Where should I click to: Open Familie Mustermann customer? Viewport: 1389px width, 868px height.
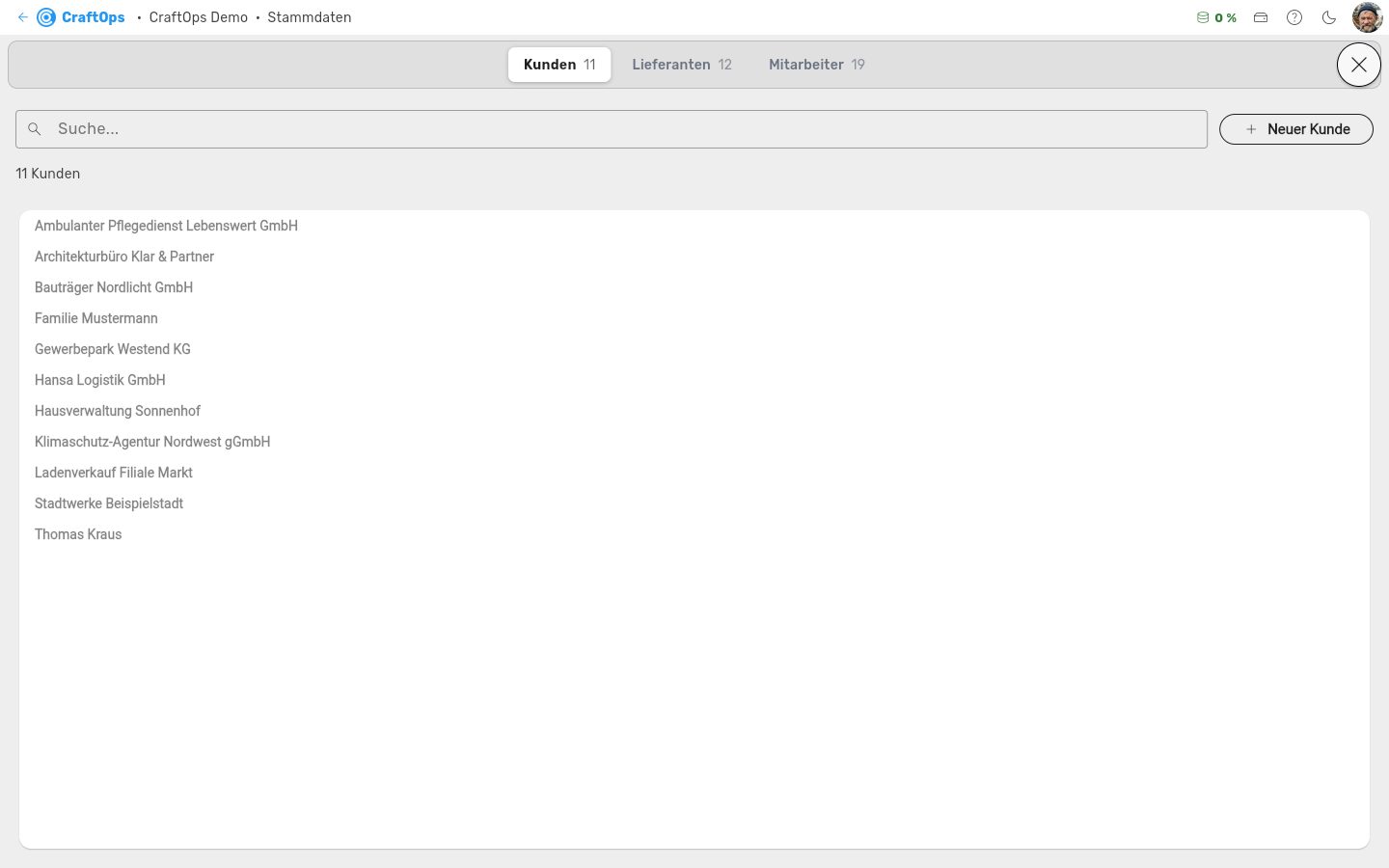694,318
